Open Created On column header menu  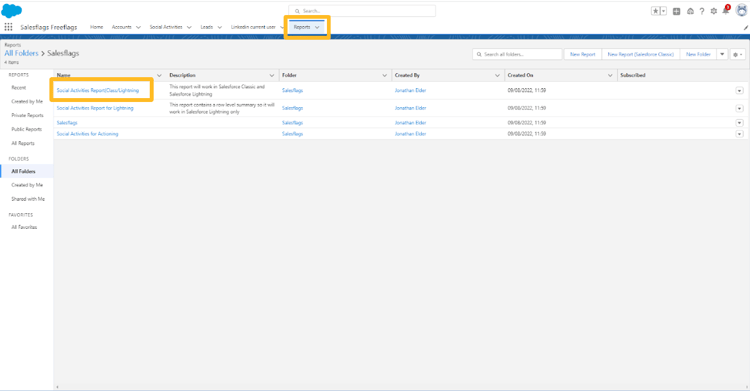(610, 75)
